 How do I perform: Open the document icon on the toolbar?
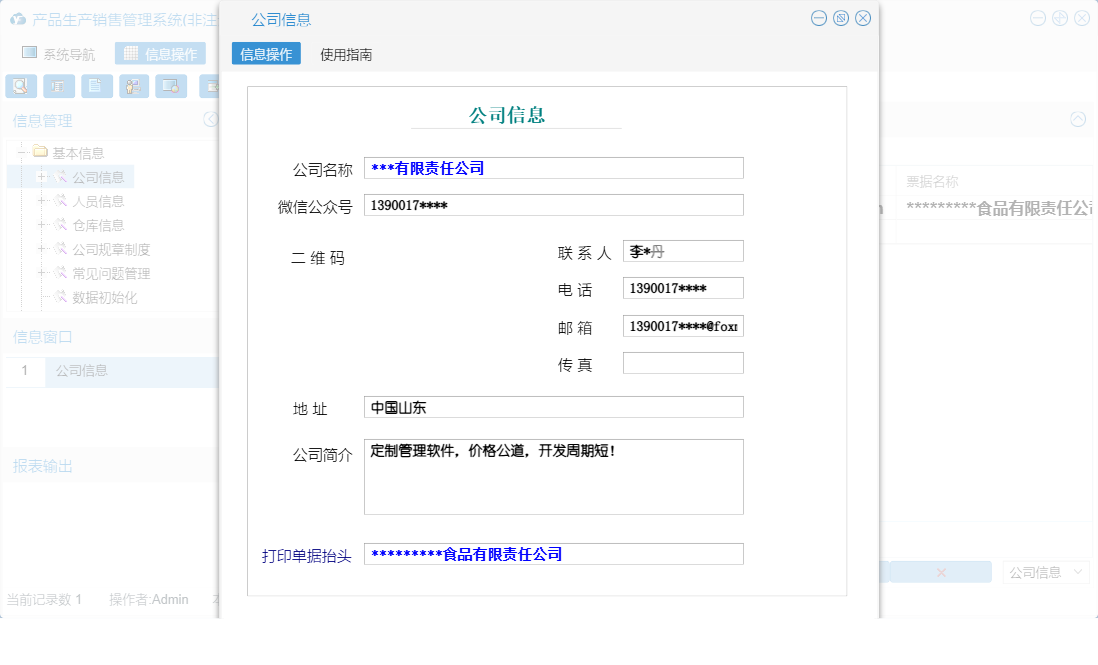pos(96,86)
